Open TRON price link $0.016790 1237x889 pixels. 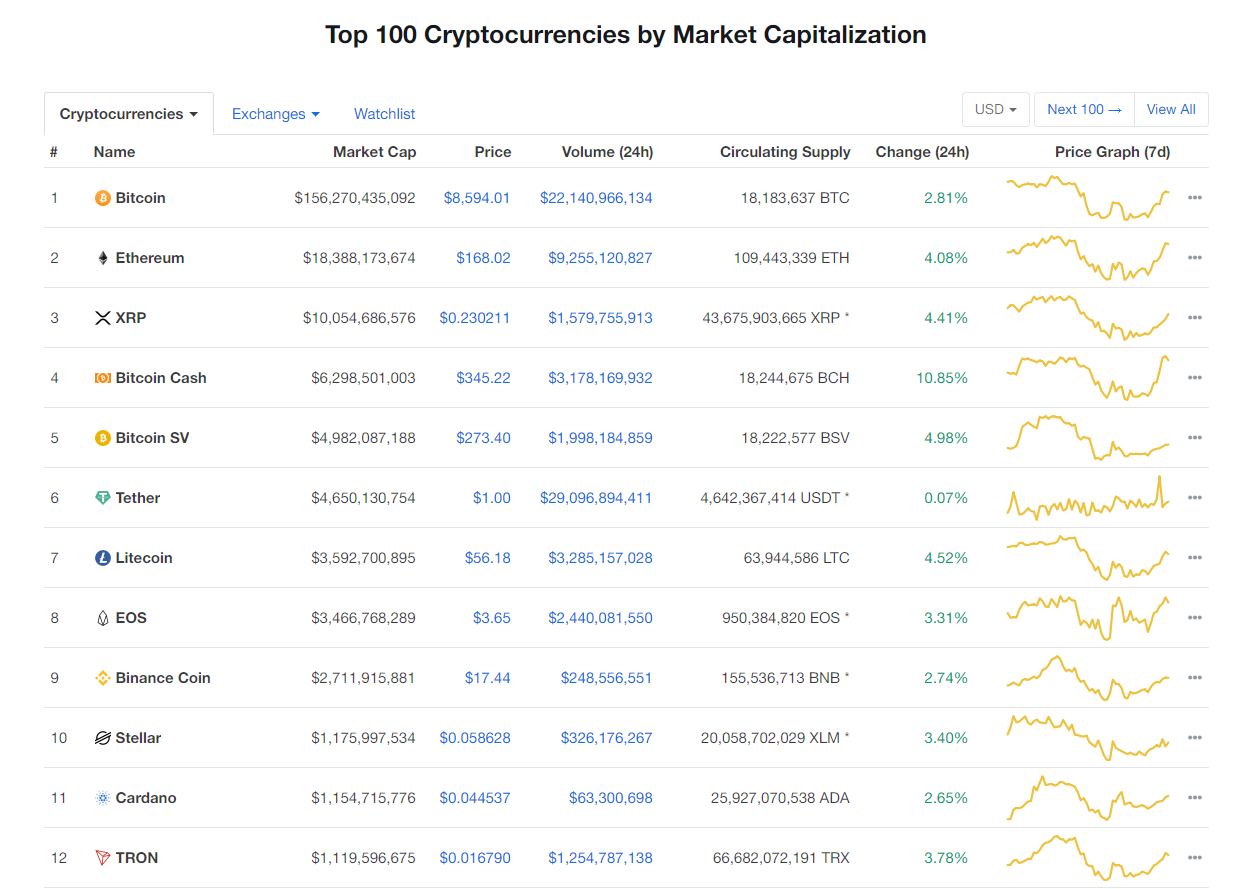tap(475, 858)
